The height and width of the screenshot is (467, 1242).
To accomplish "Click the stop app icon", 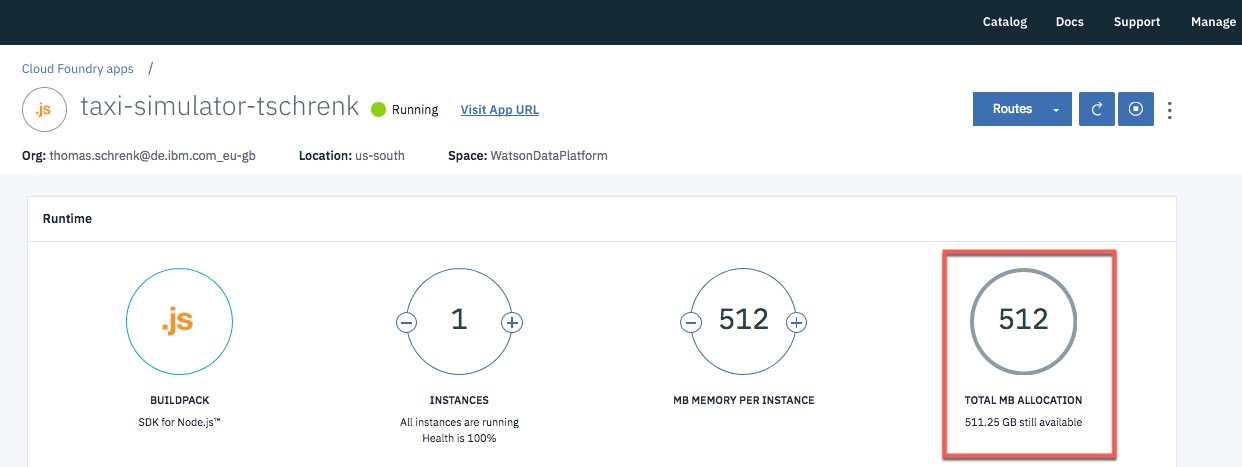I will [x=1135, y=109].
